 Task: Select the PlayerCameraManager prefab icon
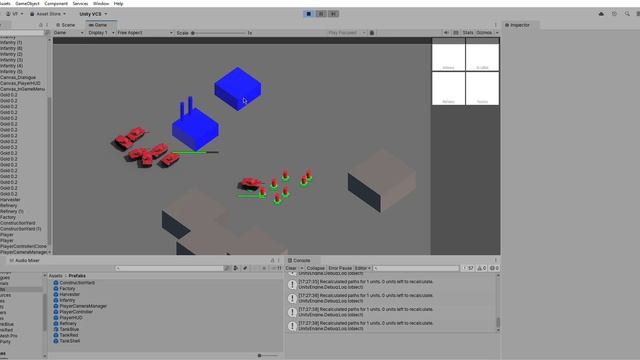pyautogui.click(x=56, y=306)
